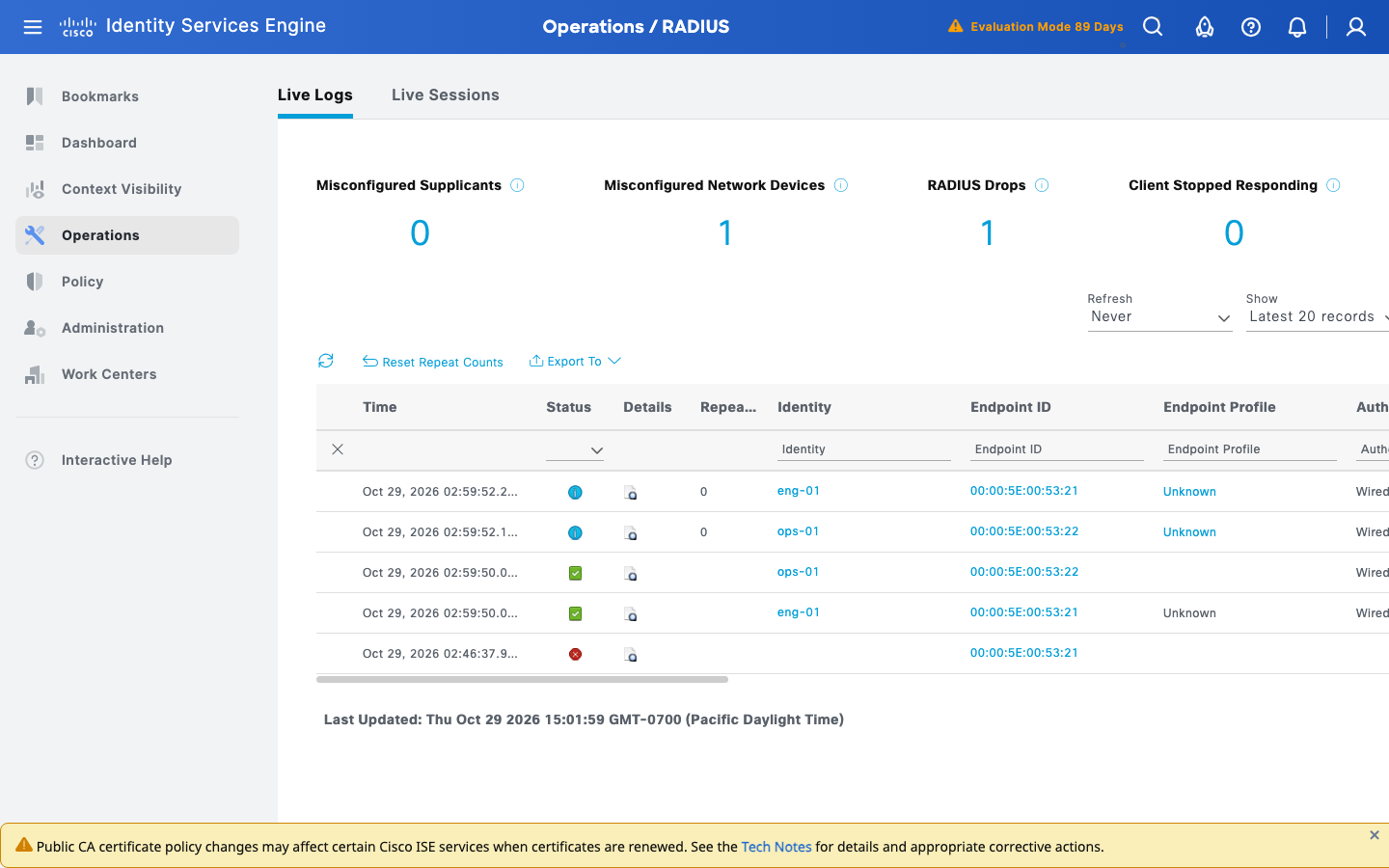Open the user account icon
Image resolution: width=1389 pixels, height=868 pixels.
(1356, 27)
